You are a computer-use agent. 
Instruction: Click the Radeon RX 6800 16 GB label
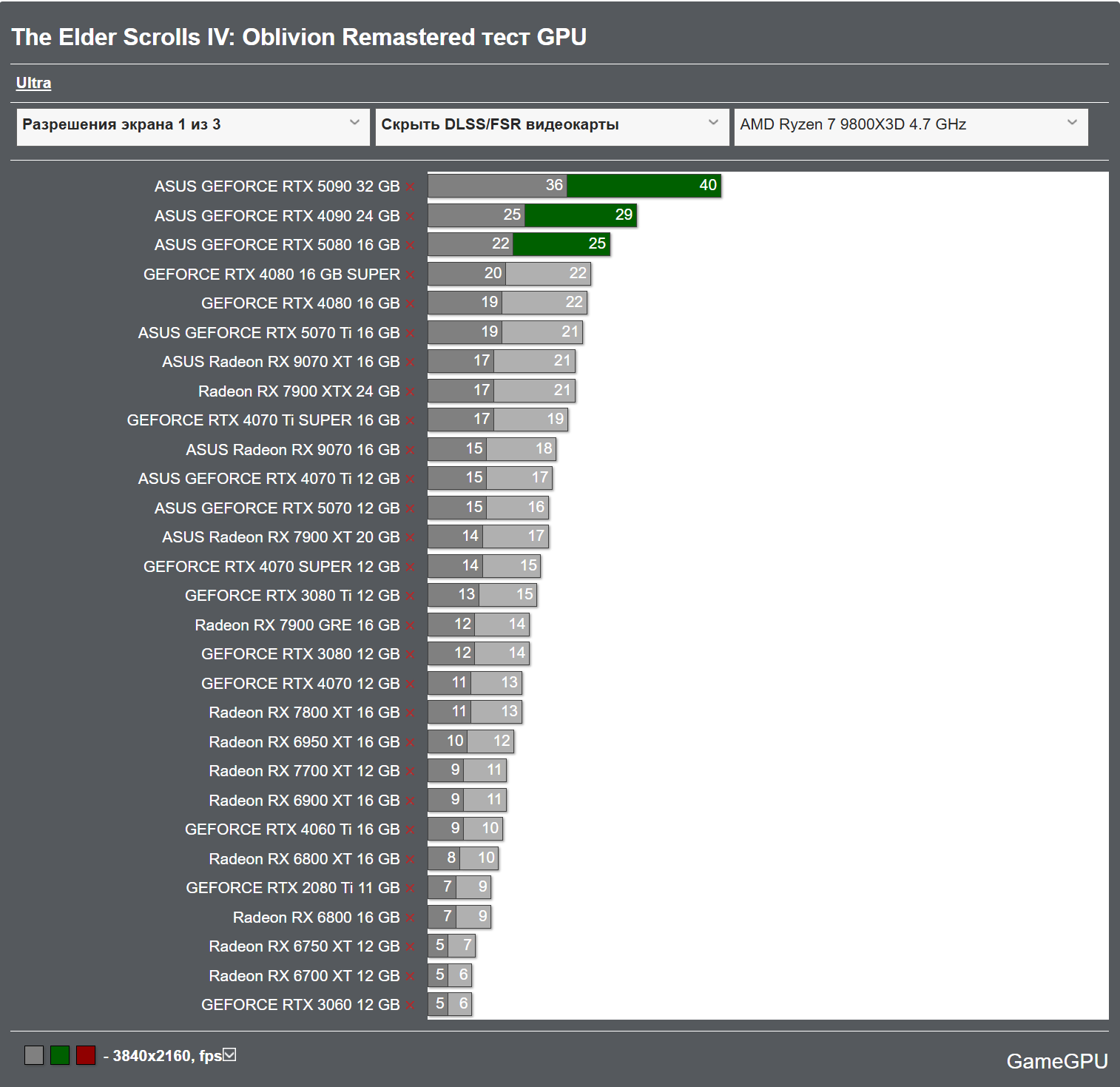coord(317,918)
